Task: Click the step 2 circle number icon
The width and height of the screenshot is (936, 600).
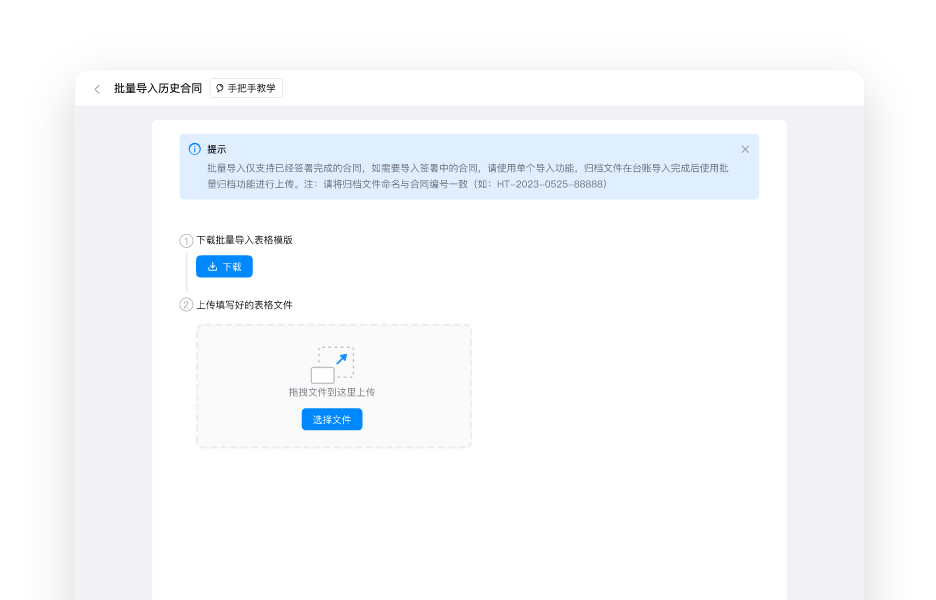Action: 186,305
